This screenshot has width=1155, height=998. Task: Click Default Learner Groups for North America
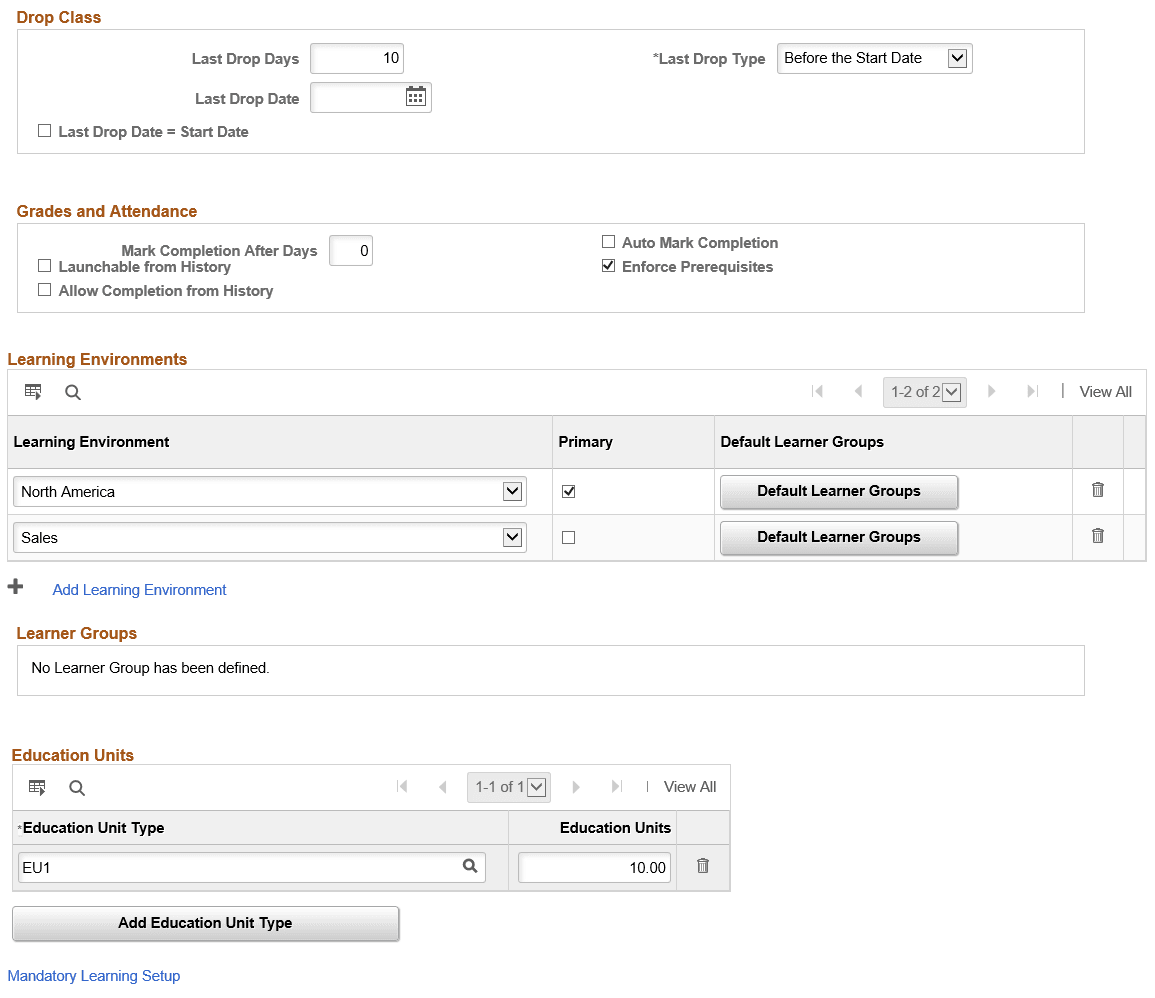838,491
